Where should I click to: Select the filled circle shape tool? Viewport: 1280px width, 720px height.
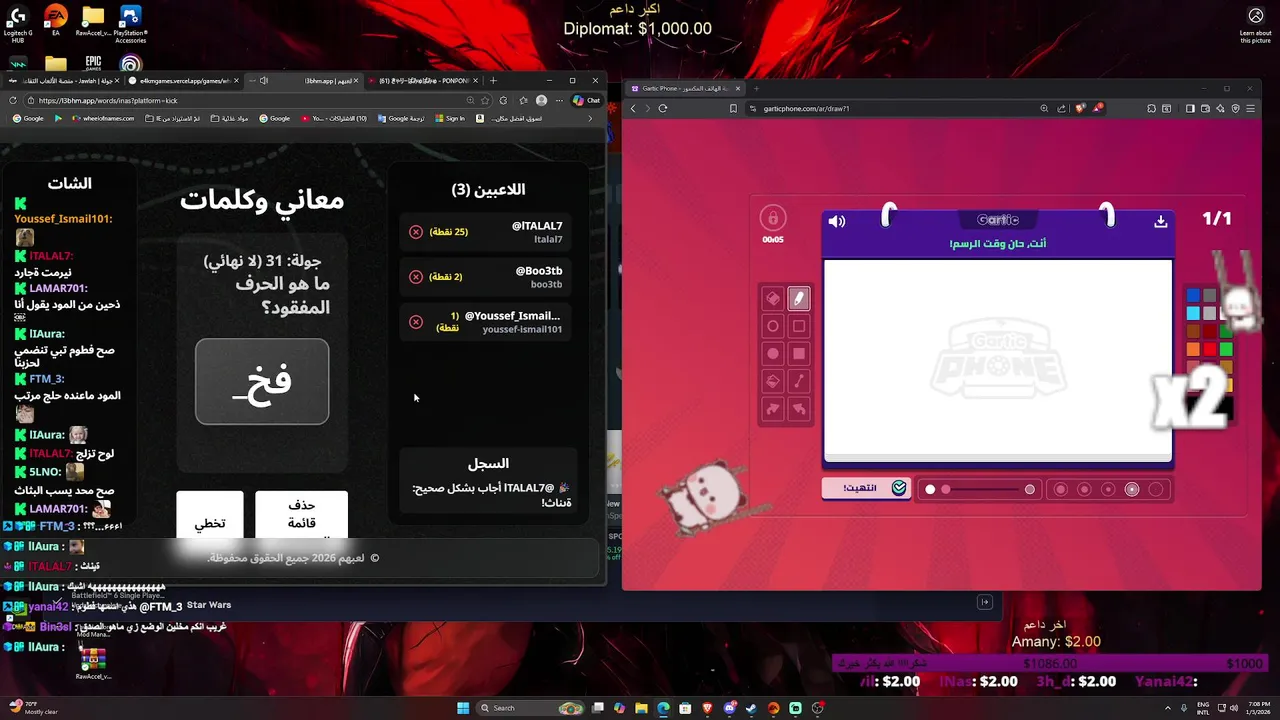773,353
